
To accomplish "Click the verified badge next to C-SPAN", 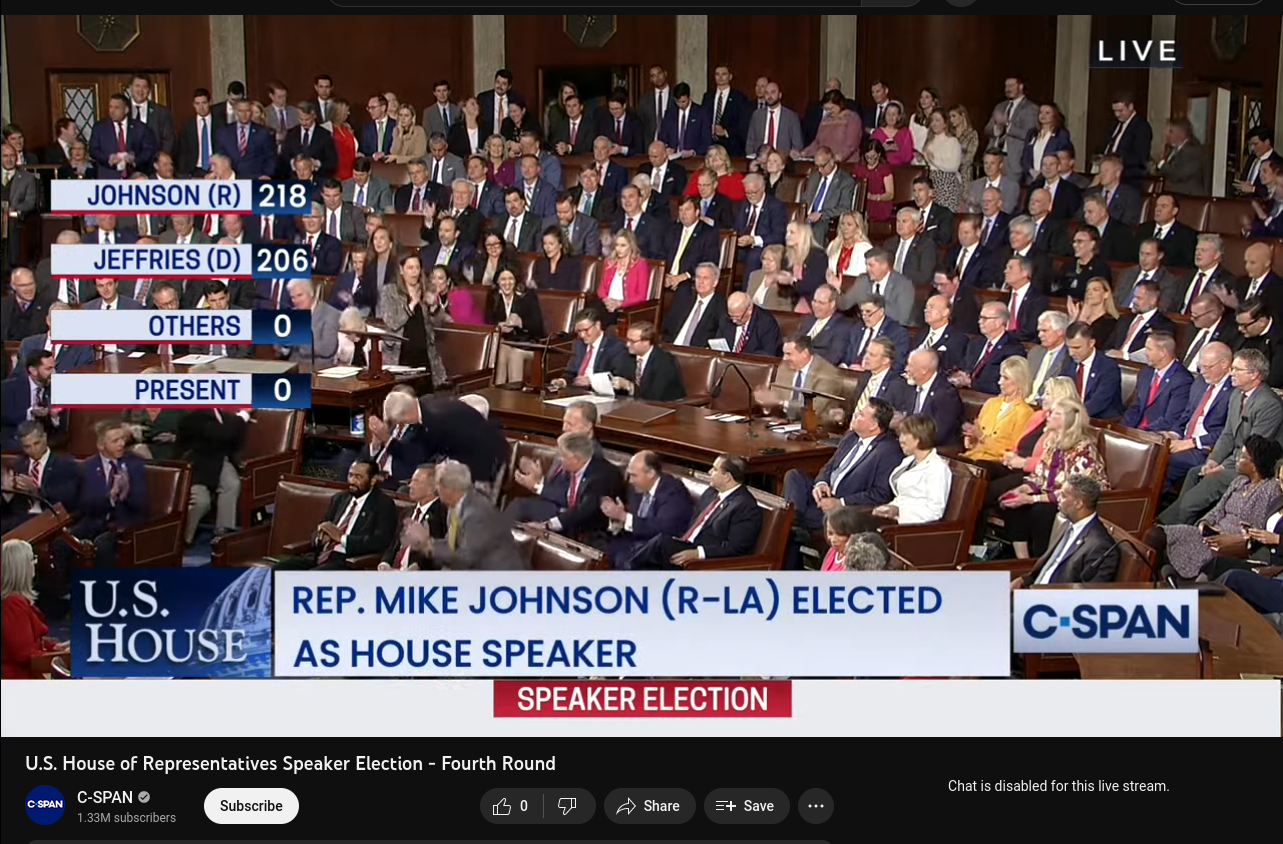I will click(144, 797).
